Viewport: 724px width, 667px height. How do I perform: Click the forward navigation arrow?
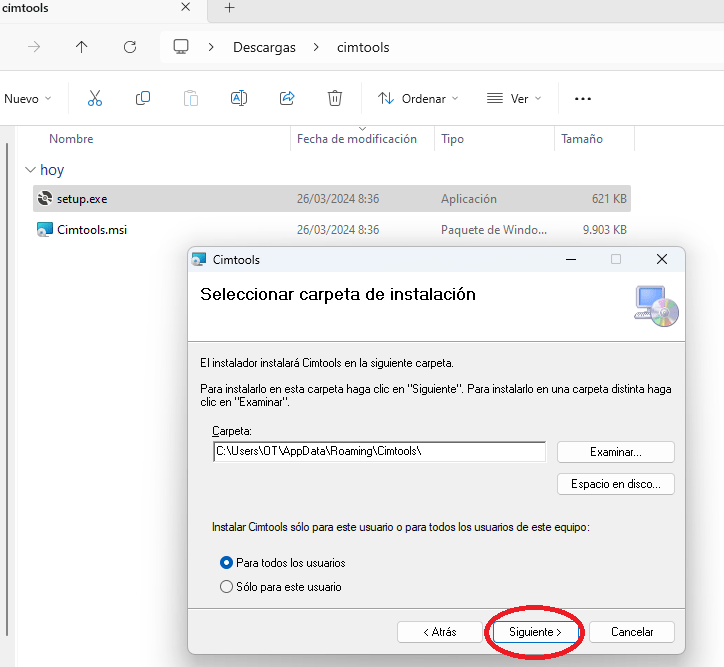click(x=34, y=47)
